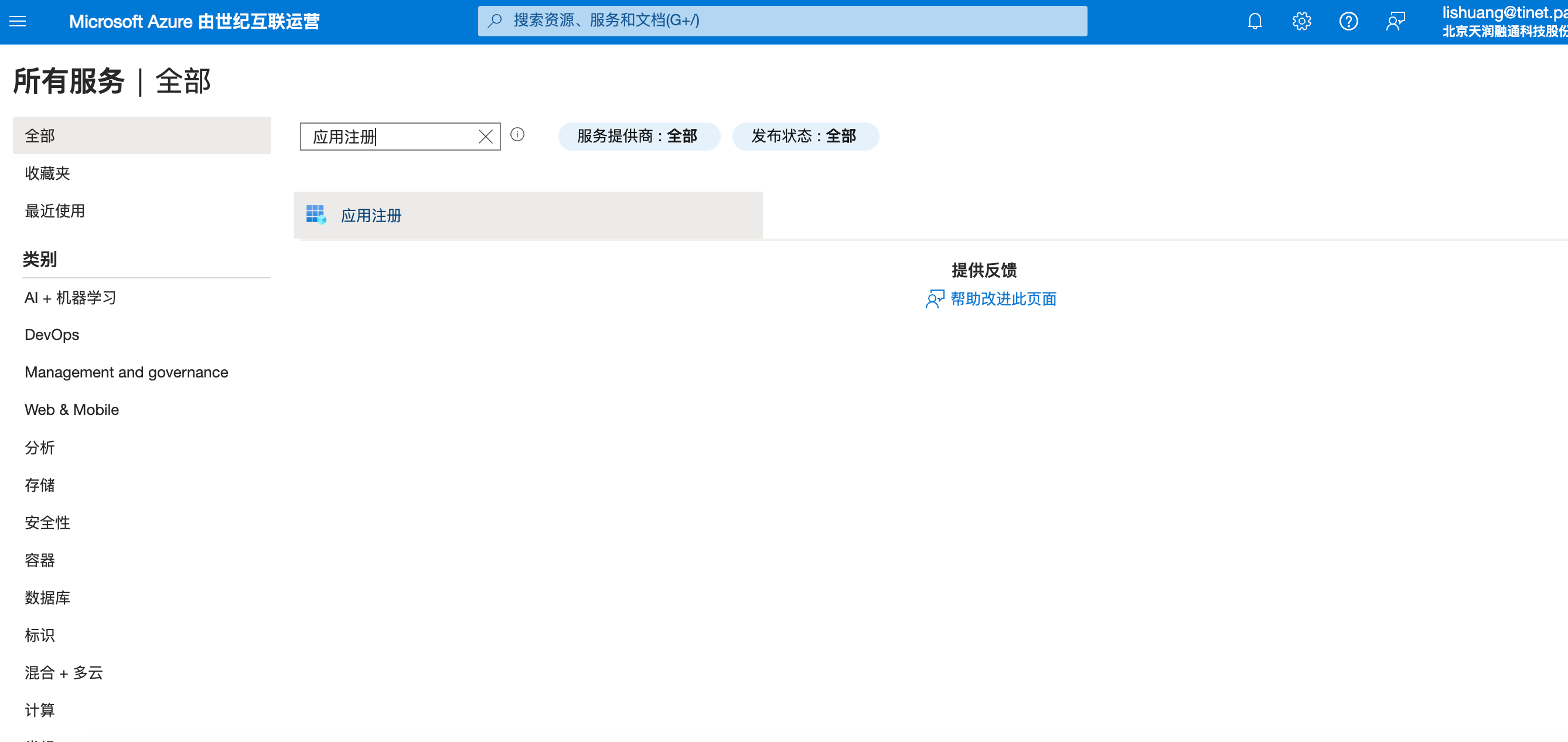Open the lishuang account menu

click(1504, 21)
